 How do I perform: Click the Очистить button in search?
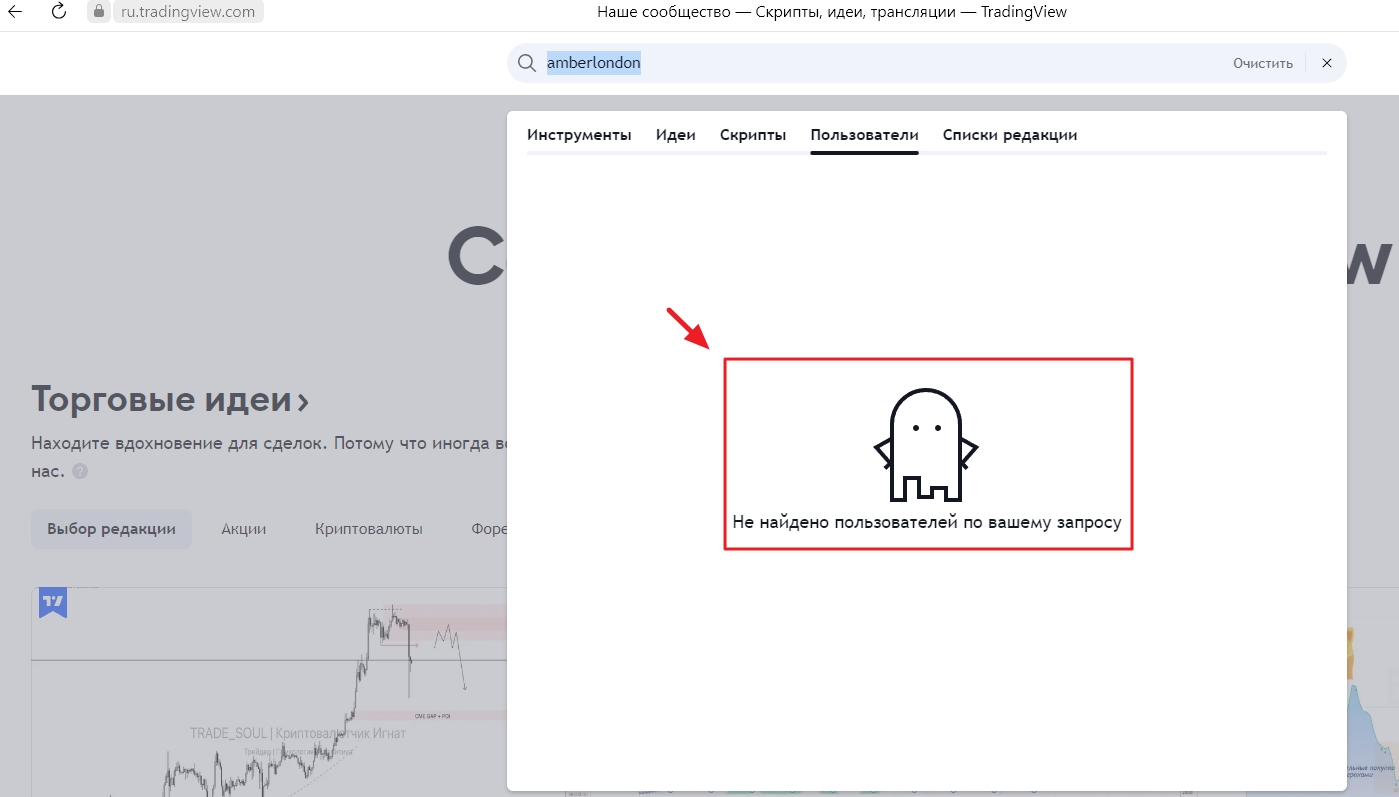[1263, 63]
